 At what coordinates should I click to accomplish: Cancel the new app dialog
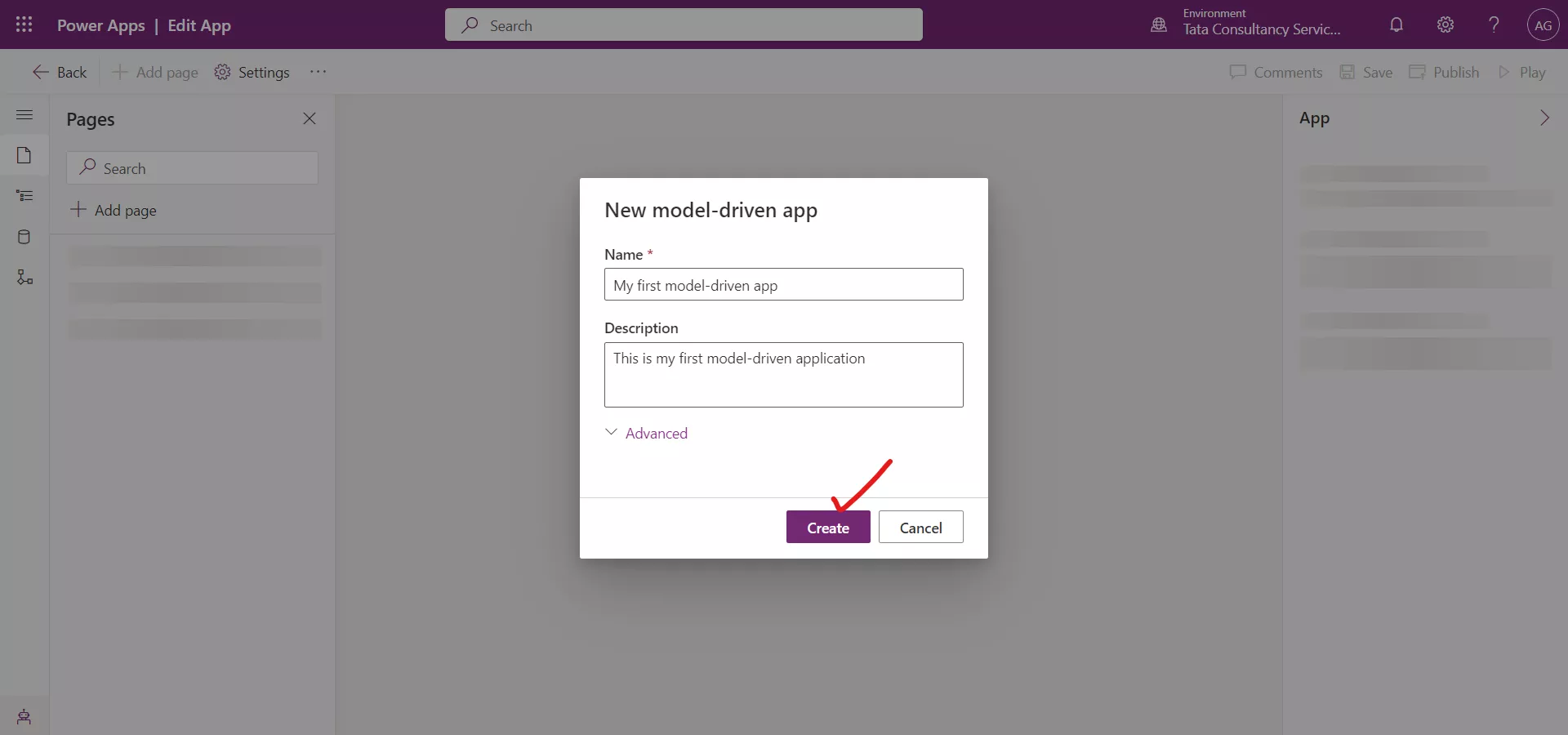click(920, 527)
